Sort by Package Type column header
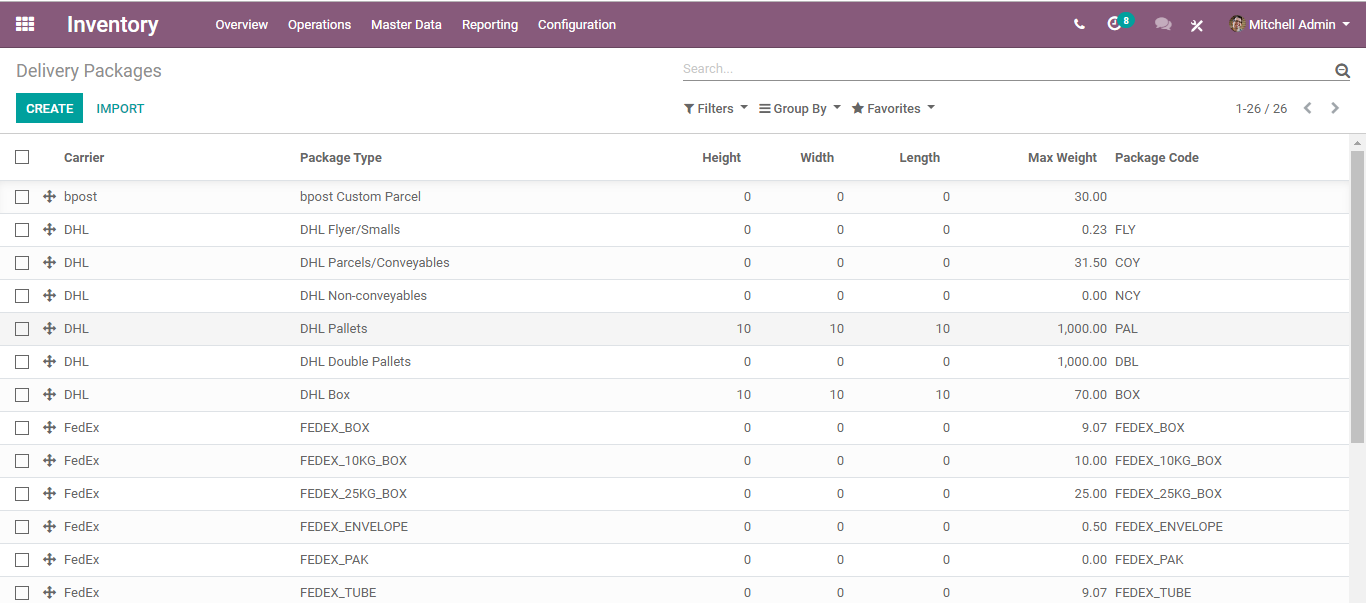Image resolution: width=1366 pixels, height=603 pixels. pyautogui.click(x=341, y=157)
